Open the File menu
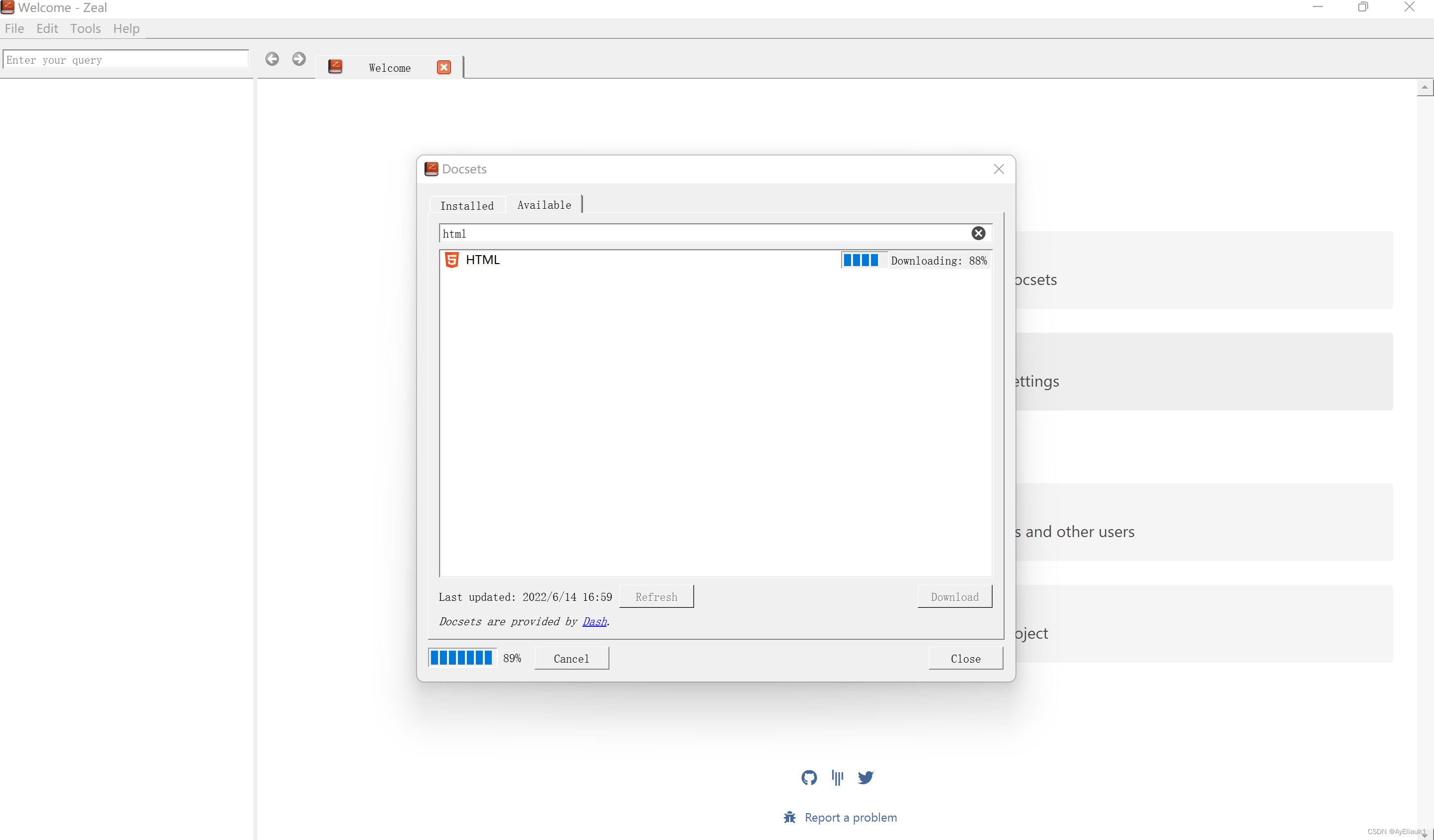This screenshot has width=1434, height=840. tap(14, 28)
